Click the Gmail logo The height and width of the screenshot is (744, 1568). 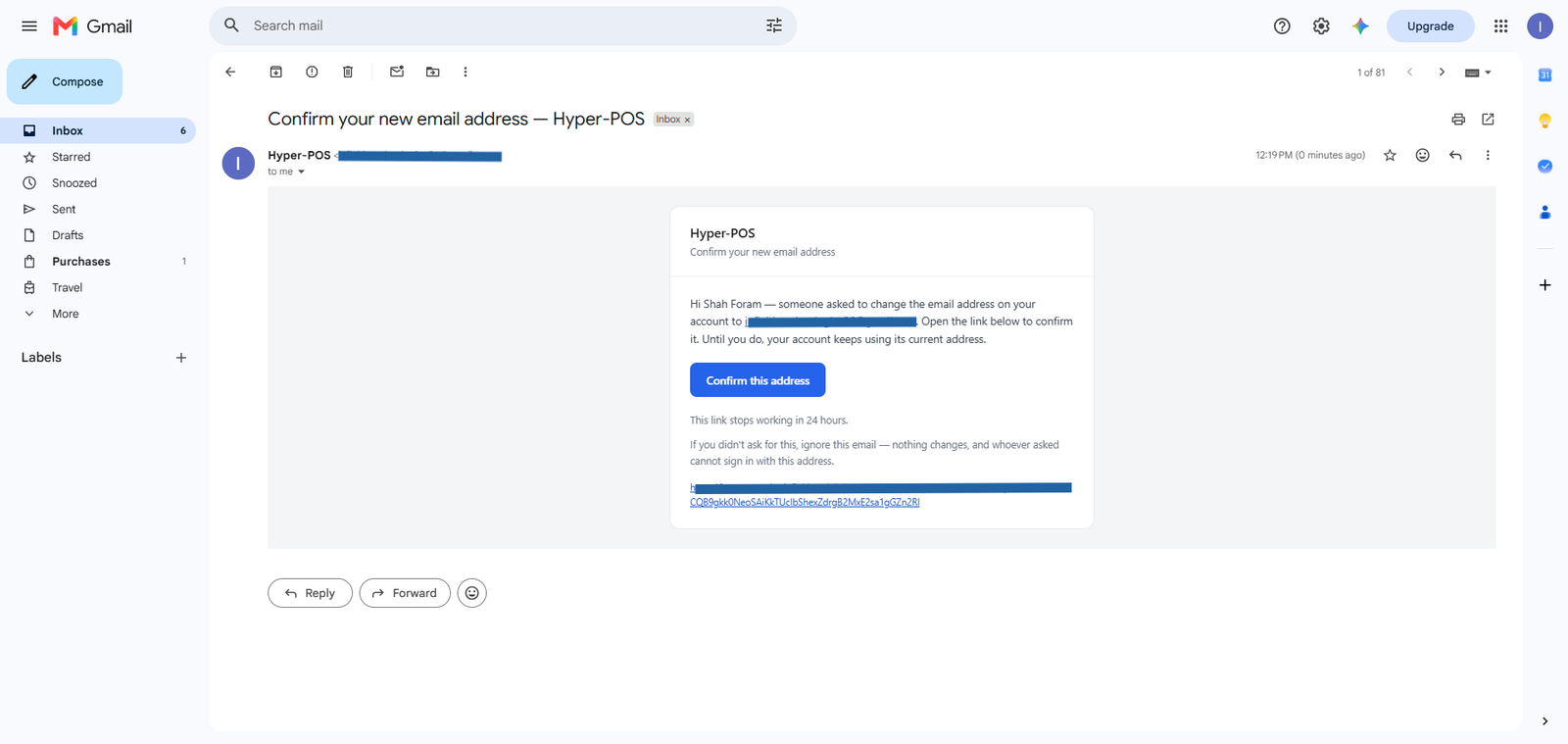(x=93, y=26)
